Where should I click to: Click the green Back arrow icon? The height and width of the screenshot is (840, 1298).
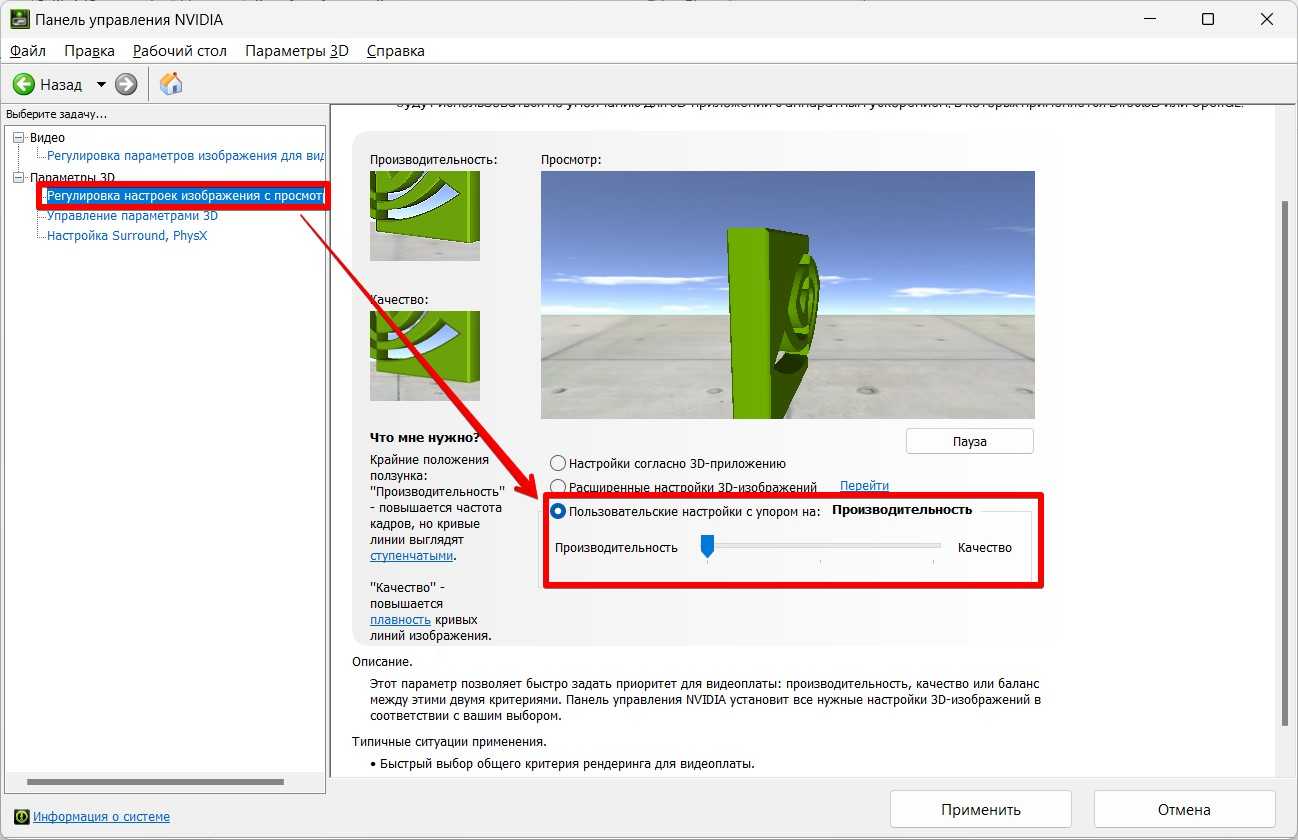click(x=23, y=84)
